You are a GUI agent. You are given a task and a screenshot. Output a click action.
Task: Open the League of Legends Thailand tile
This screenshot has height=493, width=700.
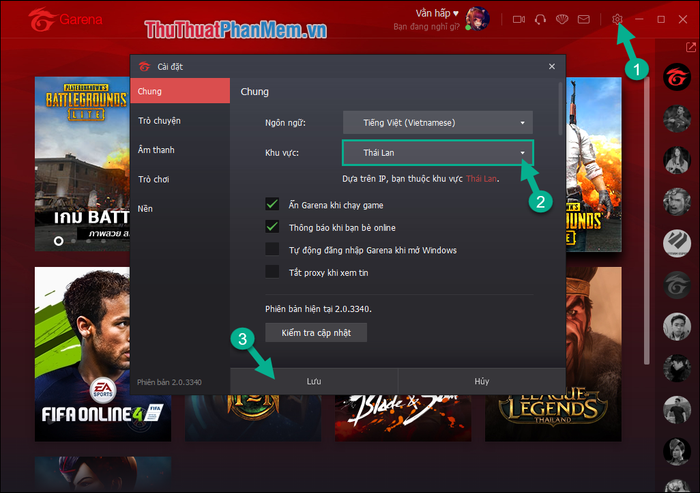[x=553, y=418]
